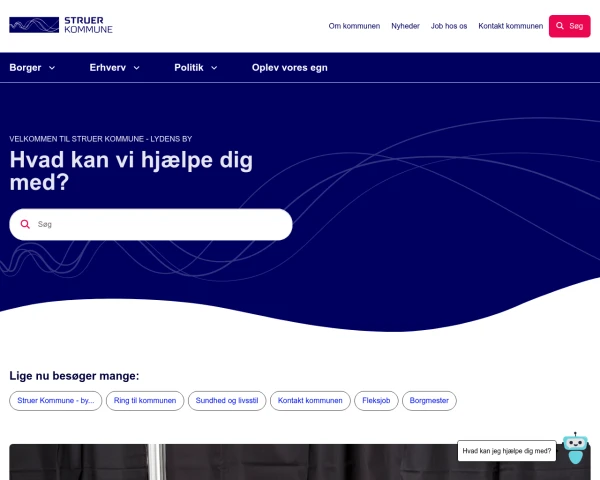
Task: Open Om kommunen link
Action: click(x=354, y=26)
